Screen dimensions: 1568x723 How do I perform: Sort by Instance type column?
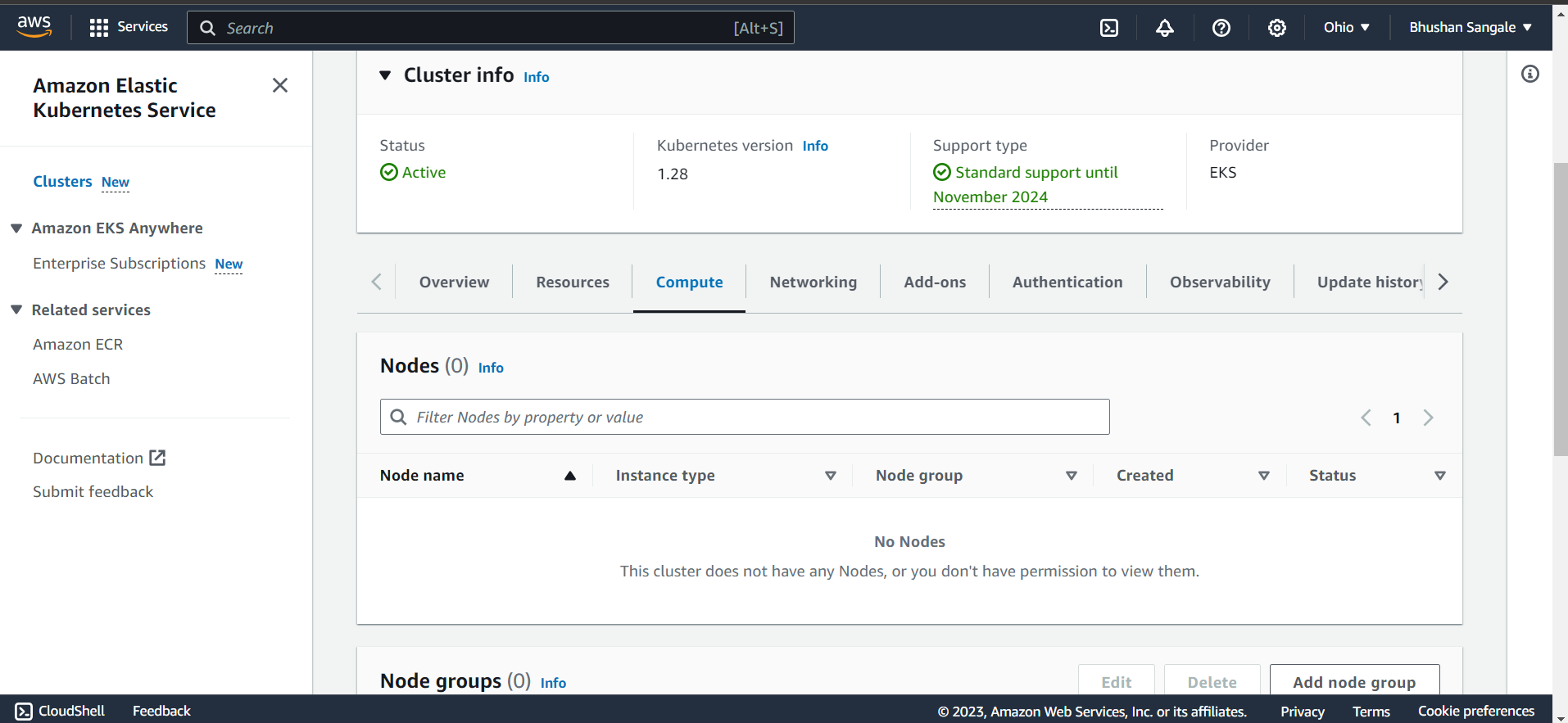(831, 476)
